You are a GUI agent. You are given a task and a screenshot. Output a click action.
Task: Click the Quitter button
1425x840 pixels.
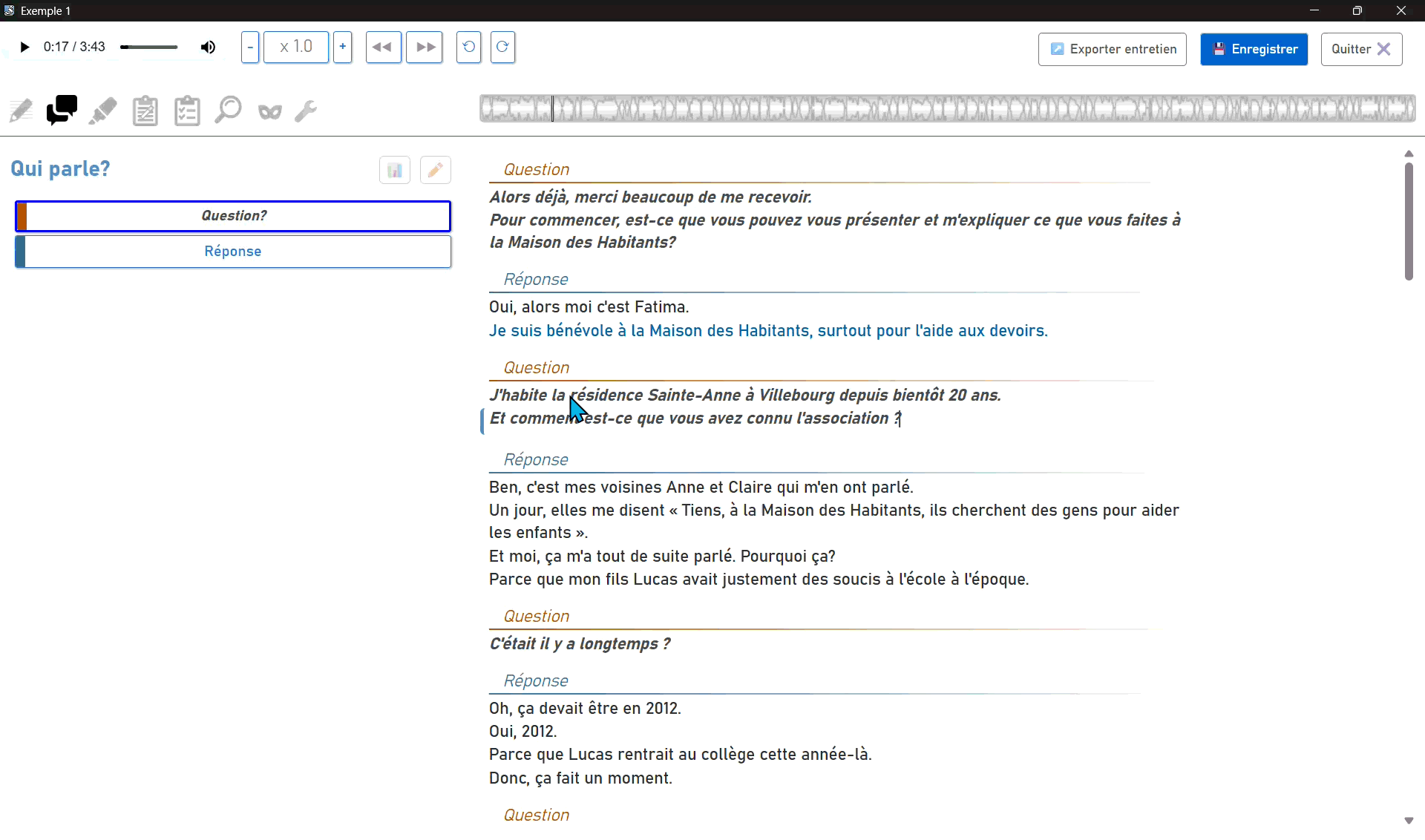(1361, 49)
